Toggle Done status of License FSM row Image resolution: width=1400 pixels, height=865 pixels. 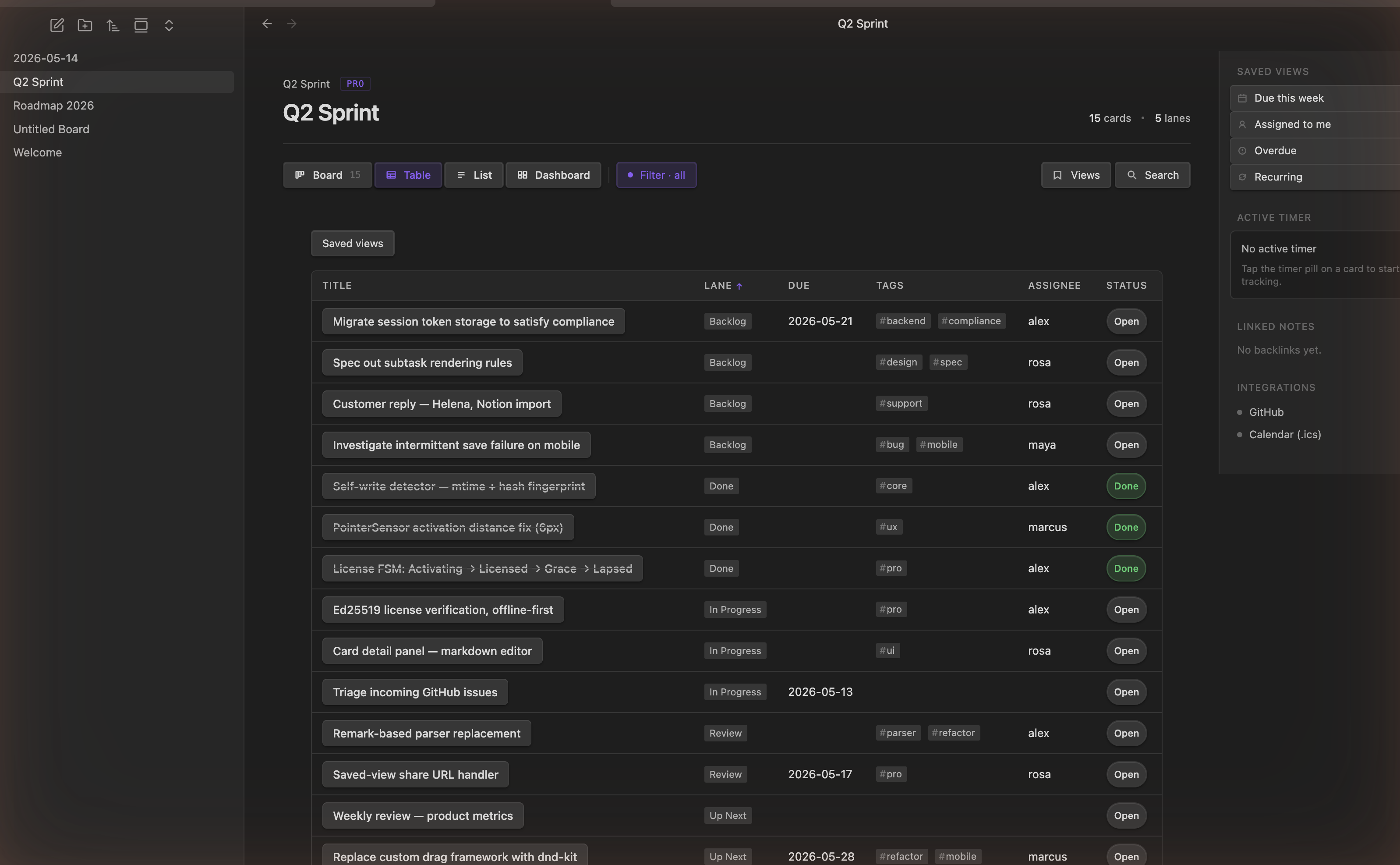(1126, 569)
